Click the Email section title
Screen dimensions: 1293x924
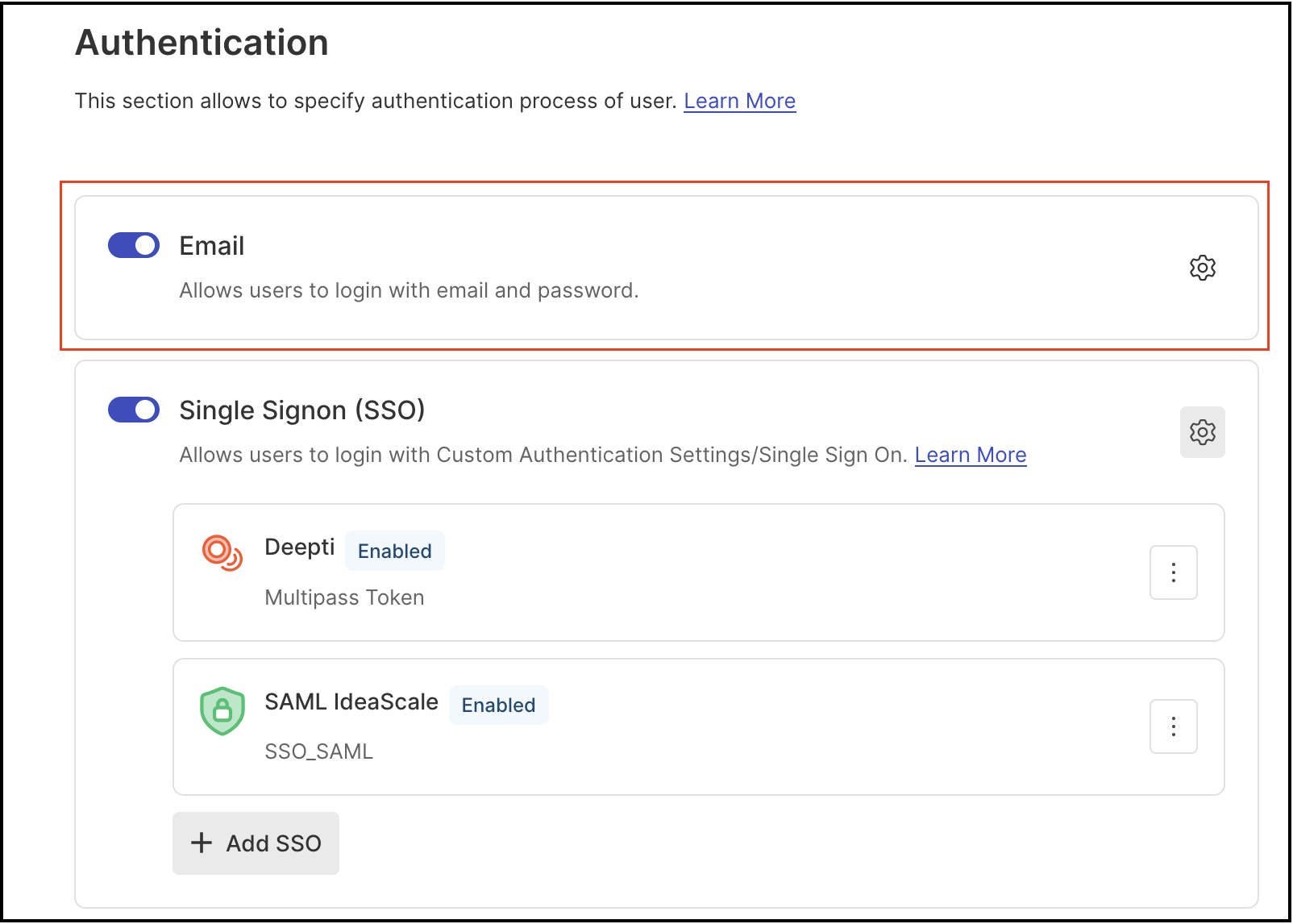point(211,246)
